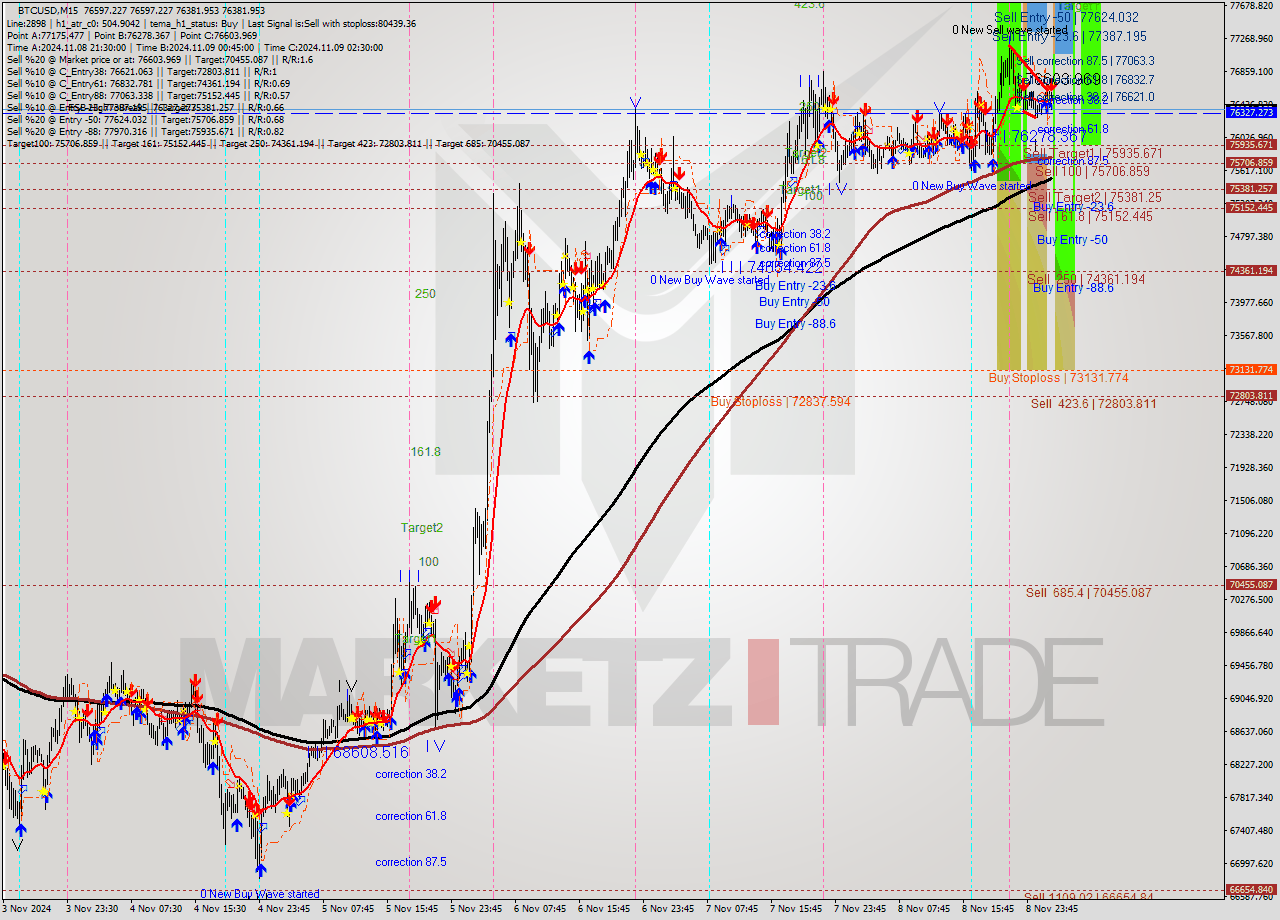Select the 'Sell 423.6 | 72803.811' label
Image resolution: width=1280 pixels, height=920 pixels.
point(1093,404)
